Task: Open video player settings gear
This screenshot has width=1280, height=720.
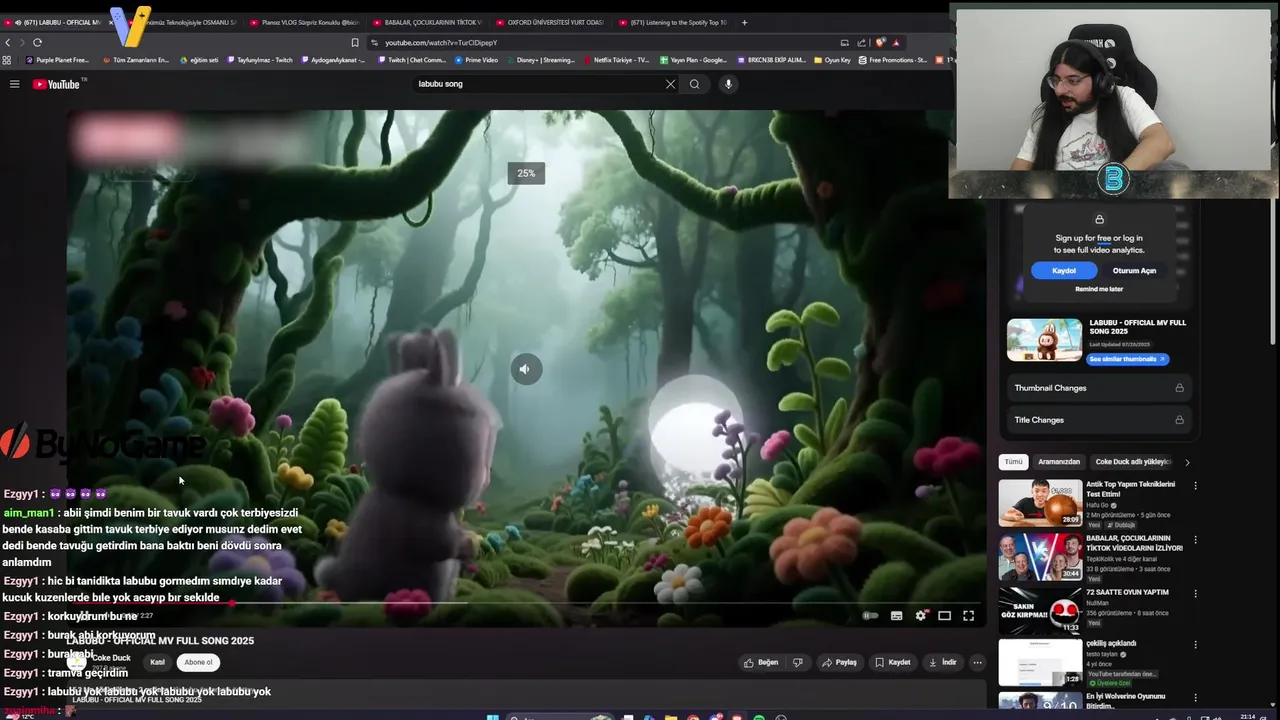Action: pyautogui.click(x=920, y=616)
